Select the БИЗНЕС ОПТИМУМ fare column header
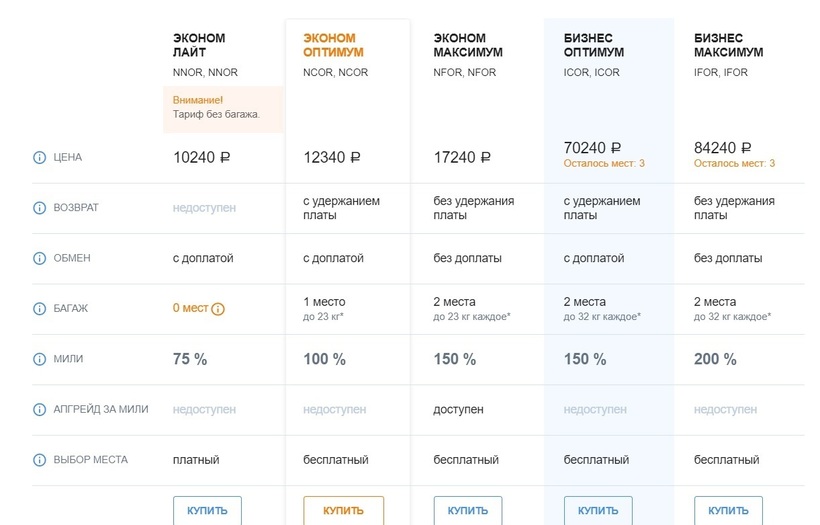The image size is (820, 525). [x=597, y=45]
